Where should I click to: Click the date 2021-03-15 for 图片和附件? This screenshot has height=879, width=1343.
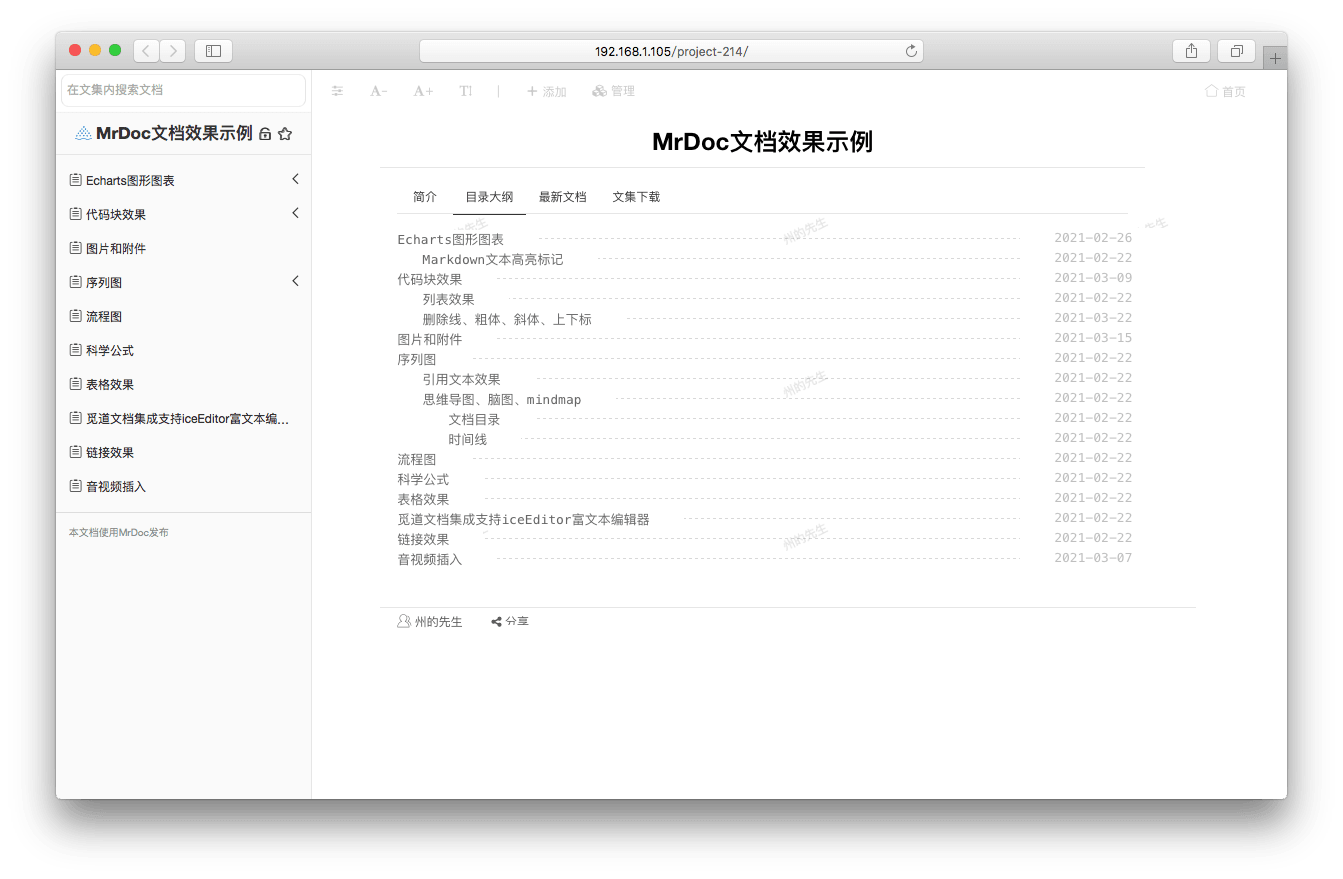1093,338
